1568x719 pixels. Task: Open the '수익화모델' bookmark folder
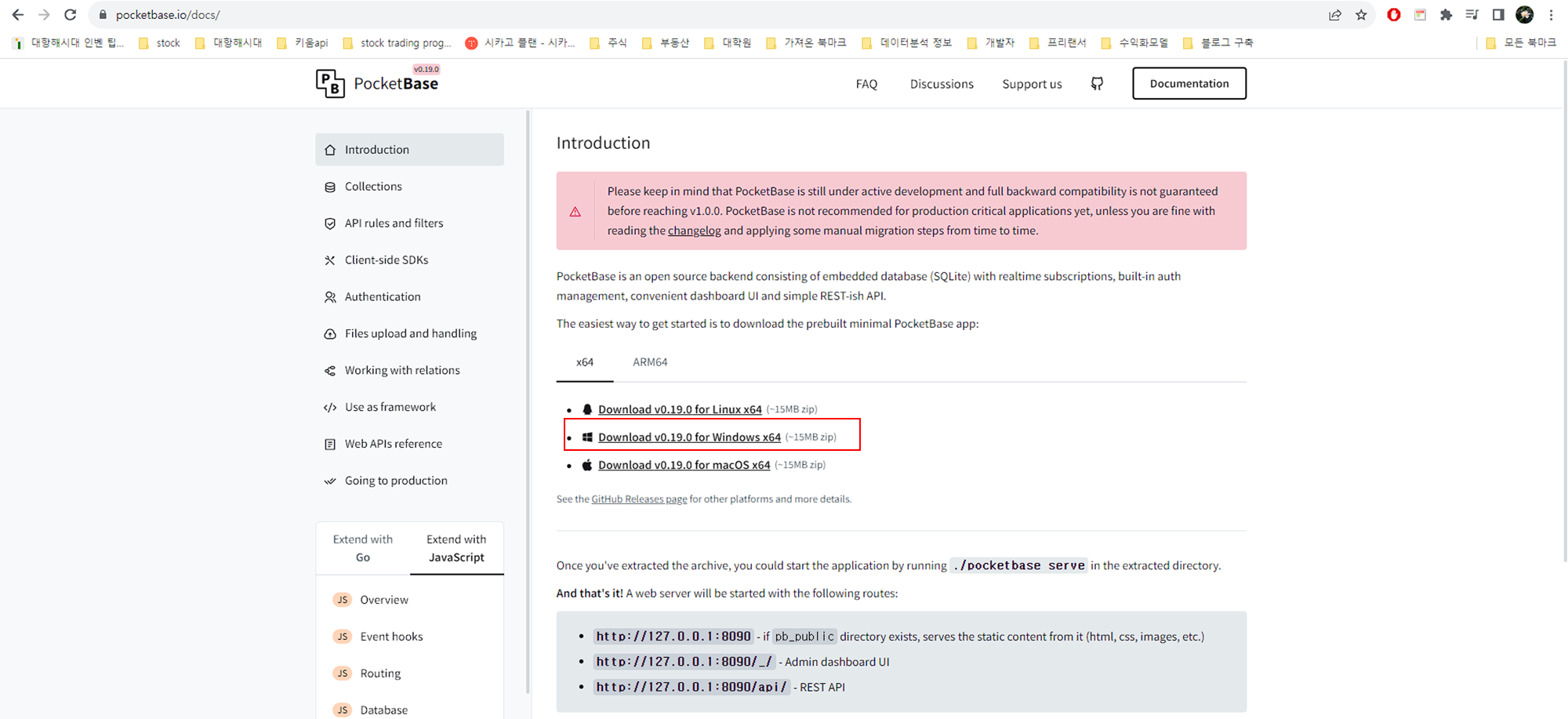click(1134, 43)
